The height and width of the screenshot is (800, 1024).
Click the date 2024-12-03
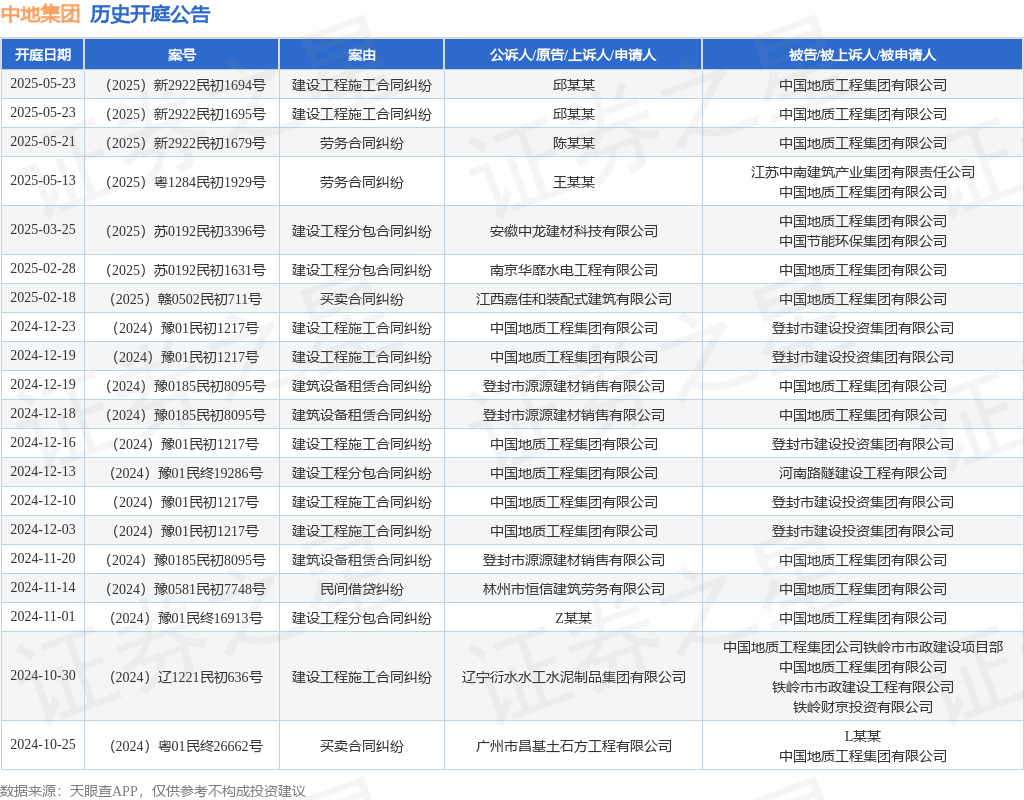[43, 530]
